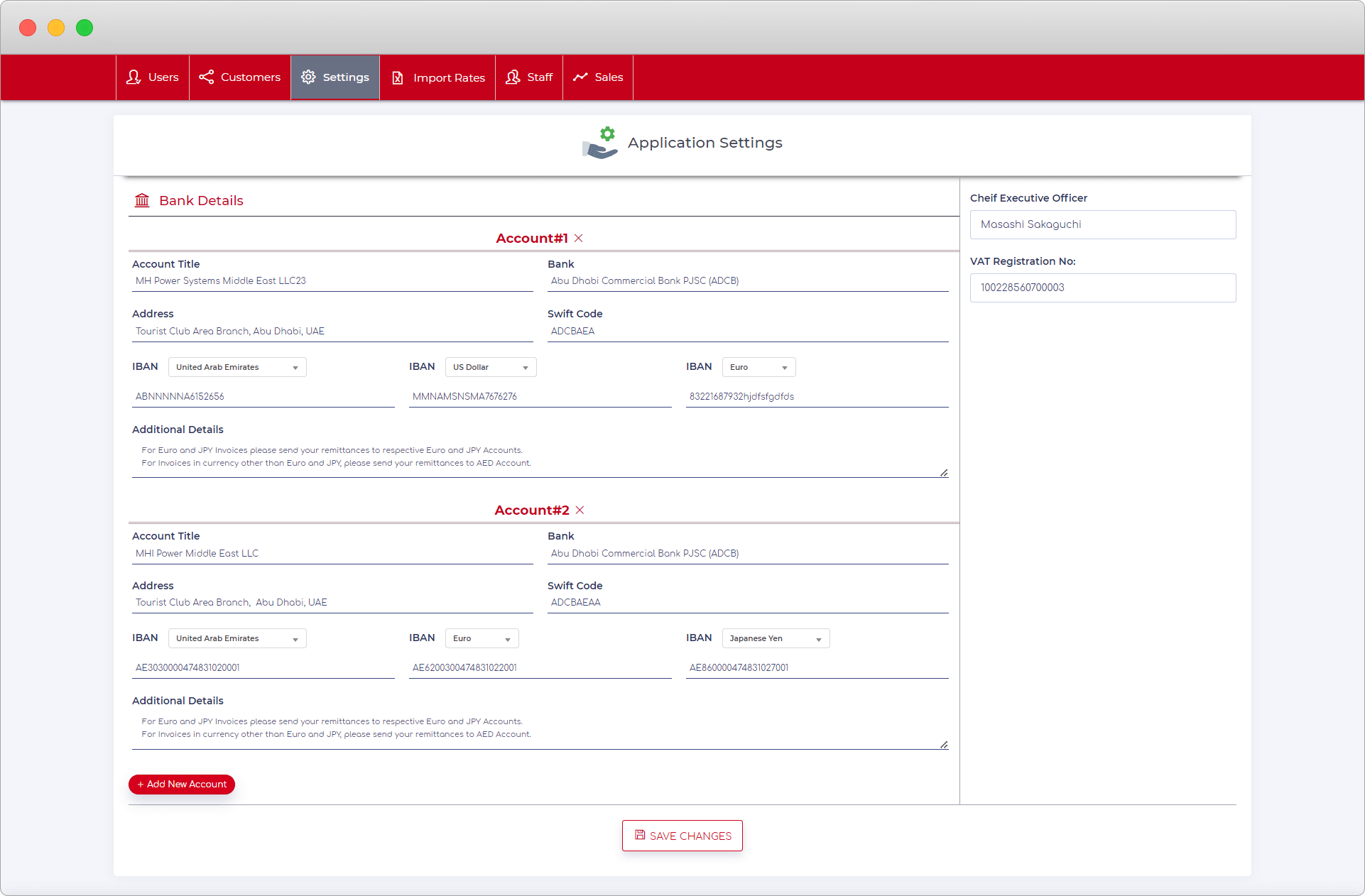Open the Sales tab
The height and width of the screenshot is (896, 1365).
(x=598, y=77)
